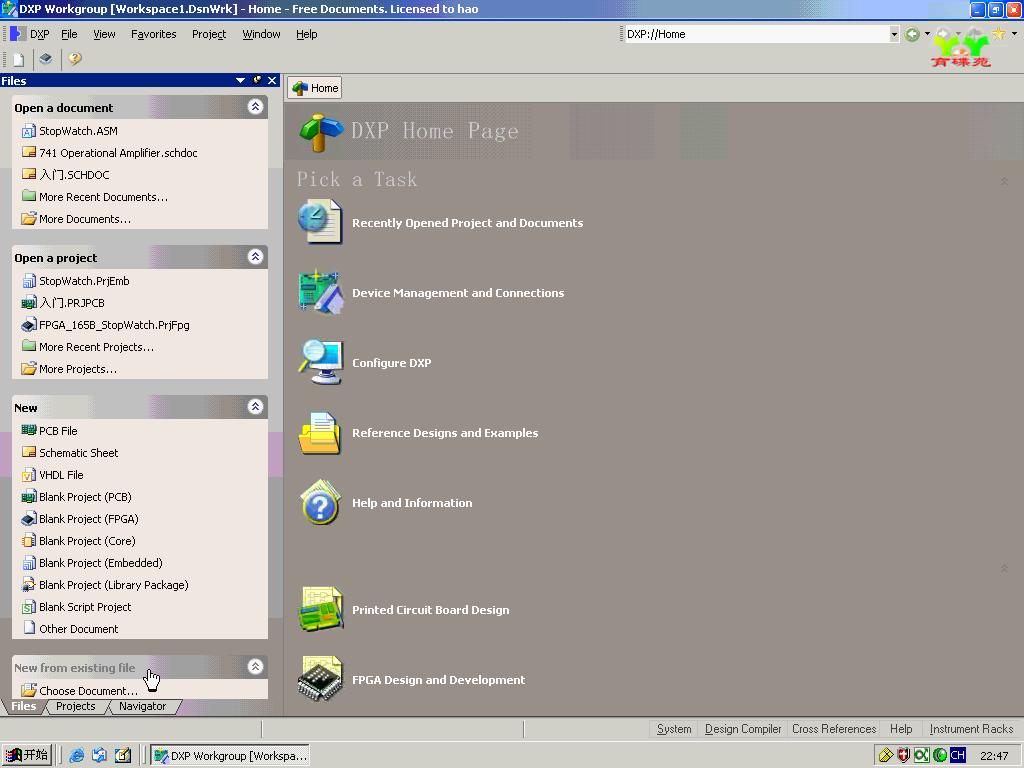Open the File menu

[69, 34]
